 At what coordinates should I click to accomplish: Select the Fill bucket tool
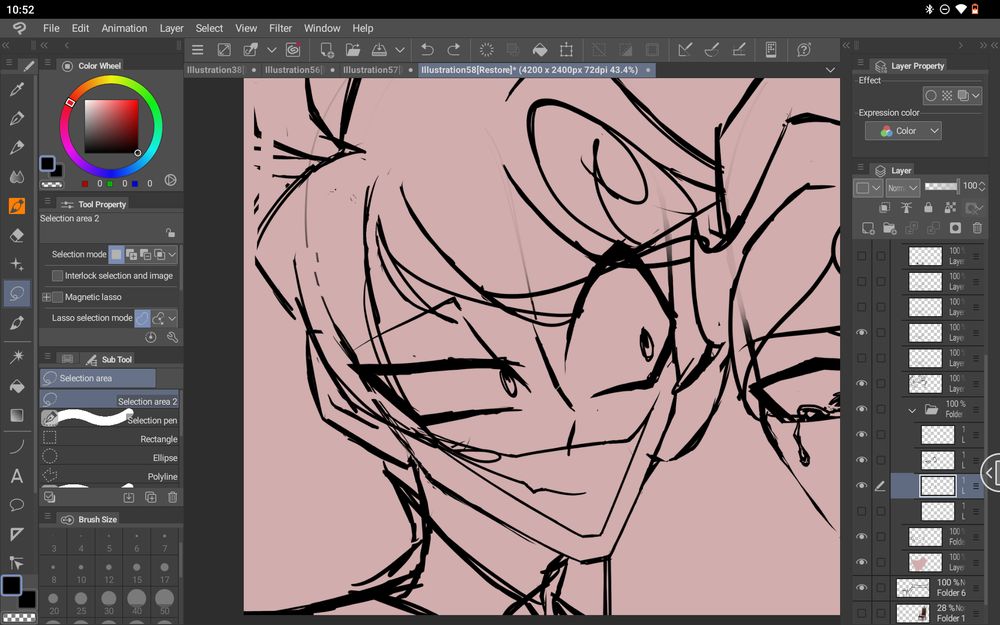coord(17,386)
